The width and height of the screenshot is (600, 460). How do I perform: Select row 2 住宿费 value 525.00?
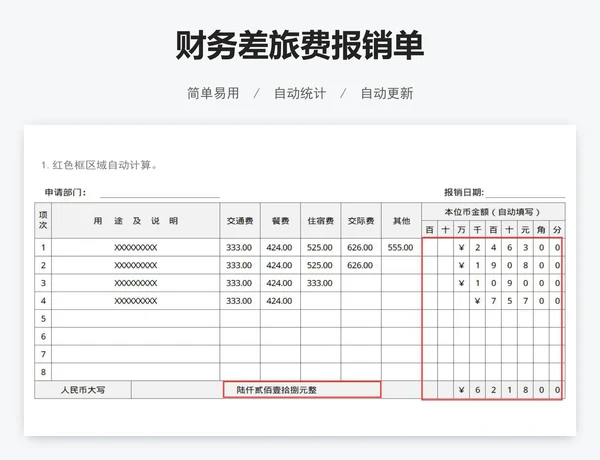[x=321, y=265]
